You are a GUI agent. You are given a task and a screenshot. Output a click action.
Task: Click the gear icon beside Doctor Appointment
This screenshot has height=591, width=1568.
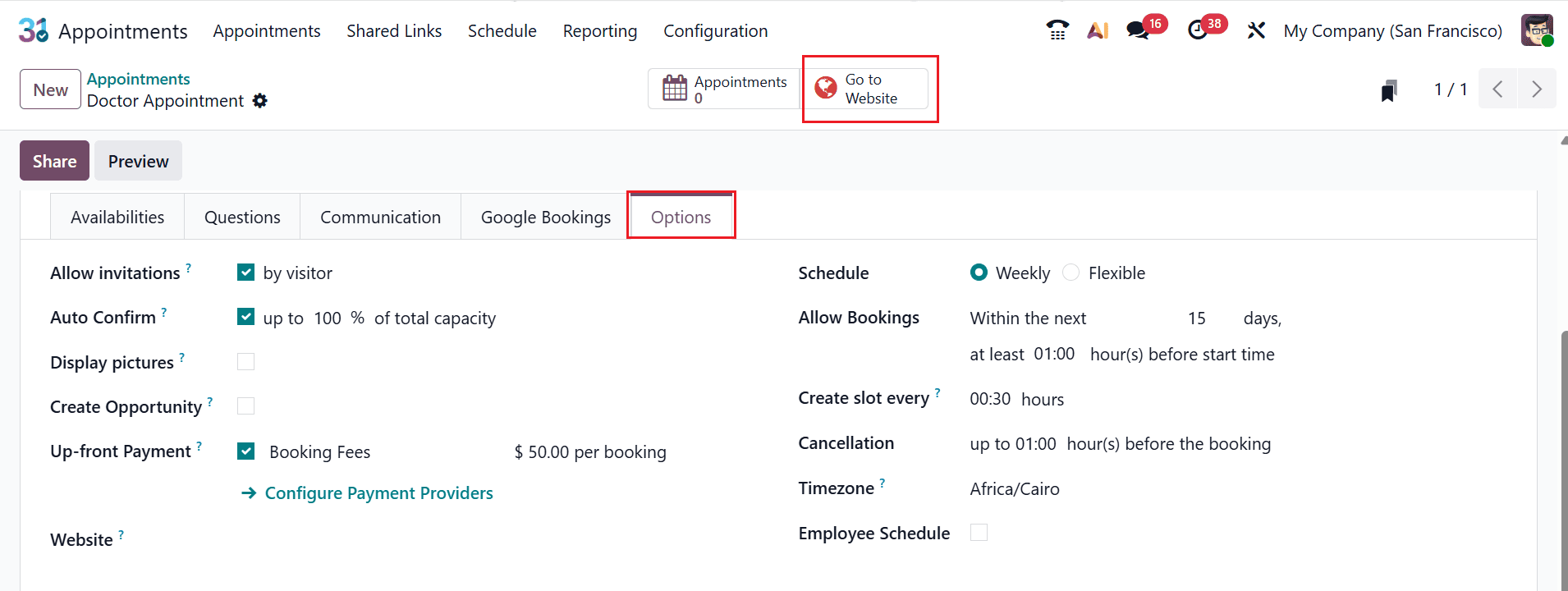point(260,100)
